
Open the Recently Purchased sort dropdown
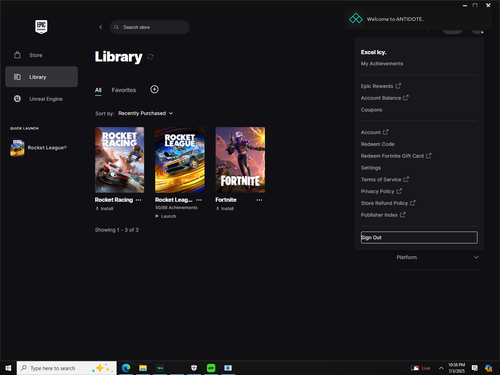click(145, 113)
